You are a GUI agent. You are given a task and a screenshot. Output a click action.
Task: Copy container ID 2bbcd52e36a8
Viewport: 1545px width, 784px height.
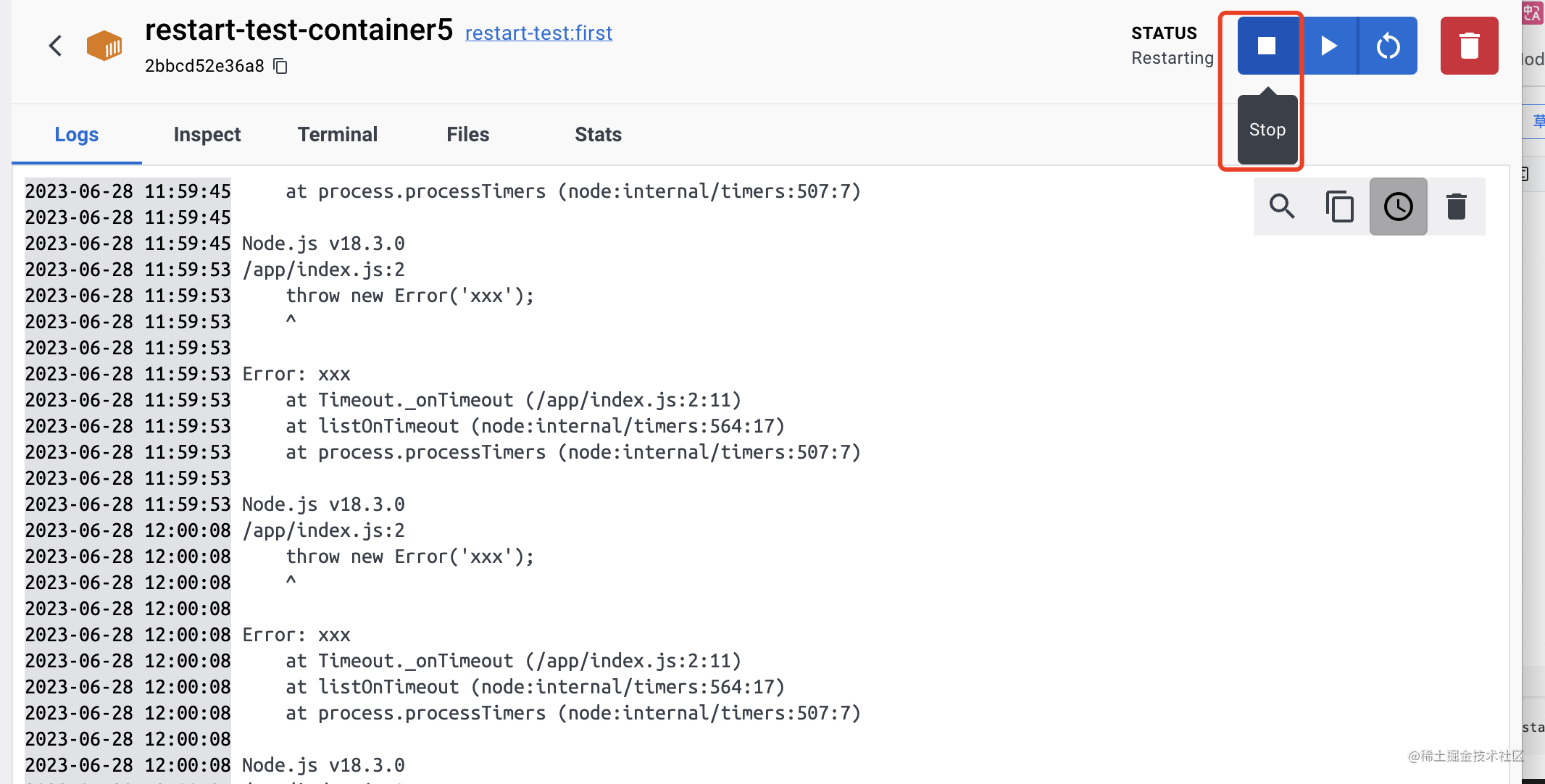click(x=280, y=67)
